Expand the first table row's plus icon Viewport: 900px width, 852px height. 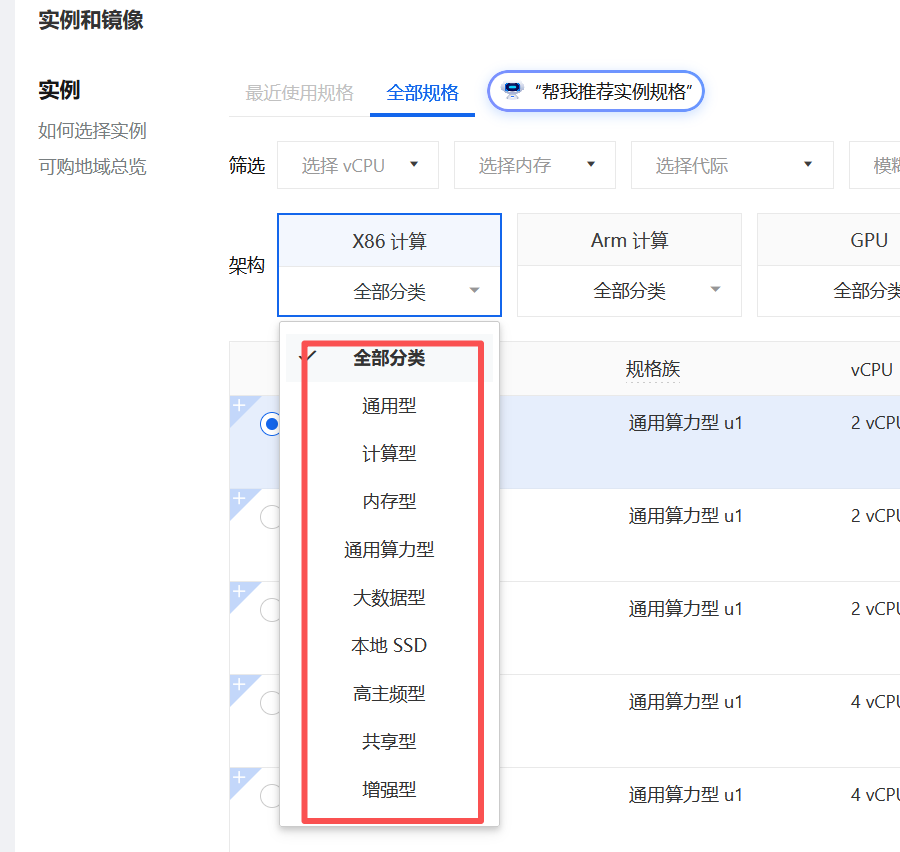(x=239, y=405)
